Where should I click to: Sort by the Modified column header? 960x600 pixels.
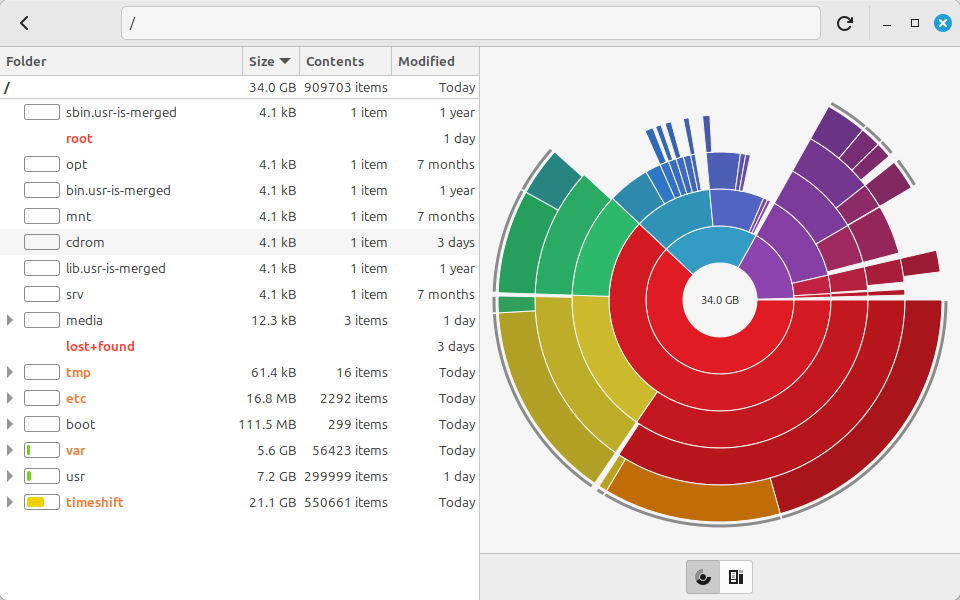(435, 61)
